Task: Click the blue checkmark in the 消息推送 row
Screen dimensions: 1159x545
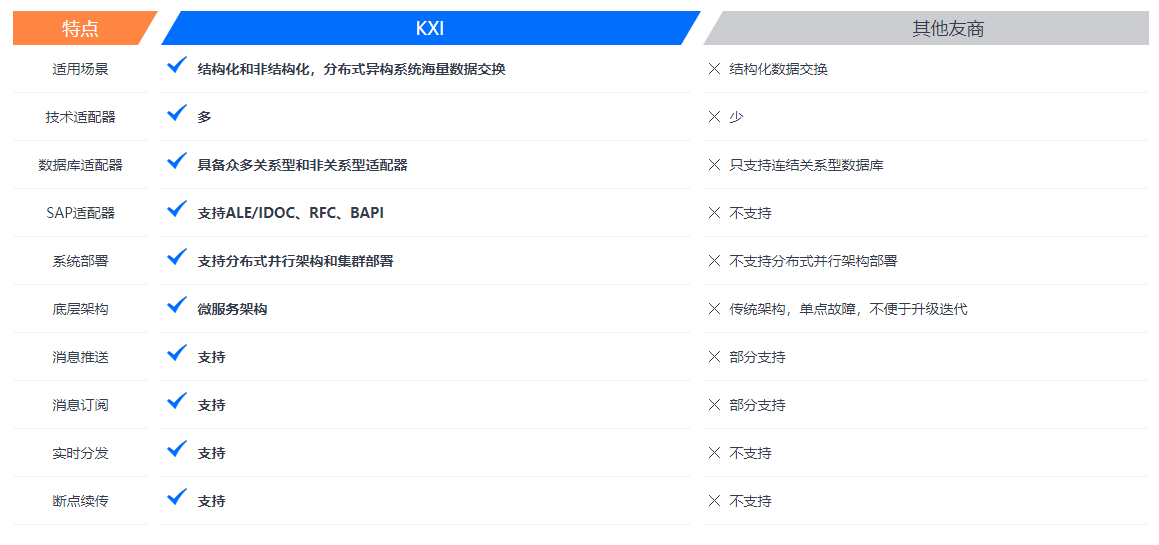Action: tap(177, 354)
